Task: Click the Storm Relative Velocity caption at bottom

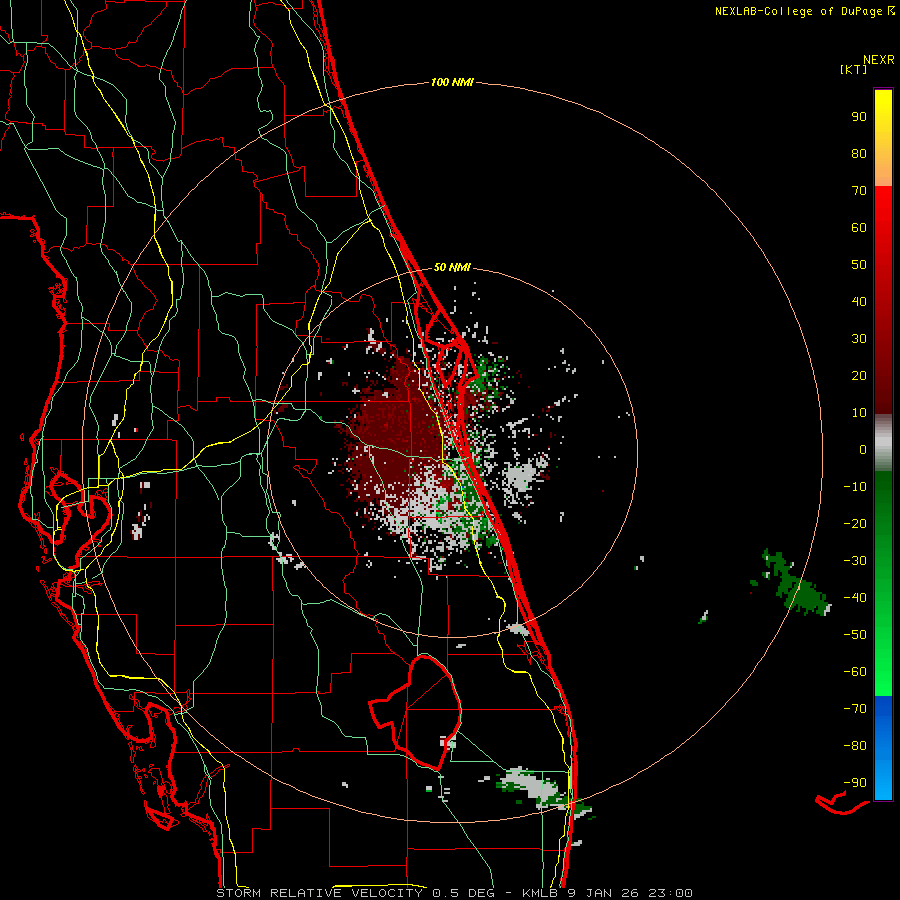Action: 454,893
